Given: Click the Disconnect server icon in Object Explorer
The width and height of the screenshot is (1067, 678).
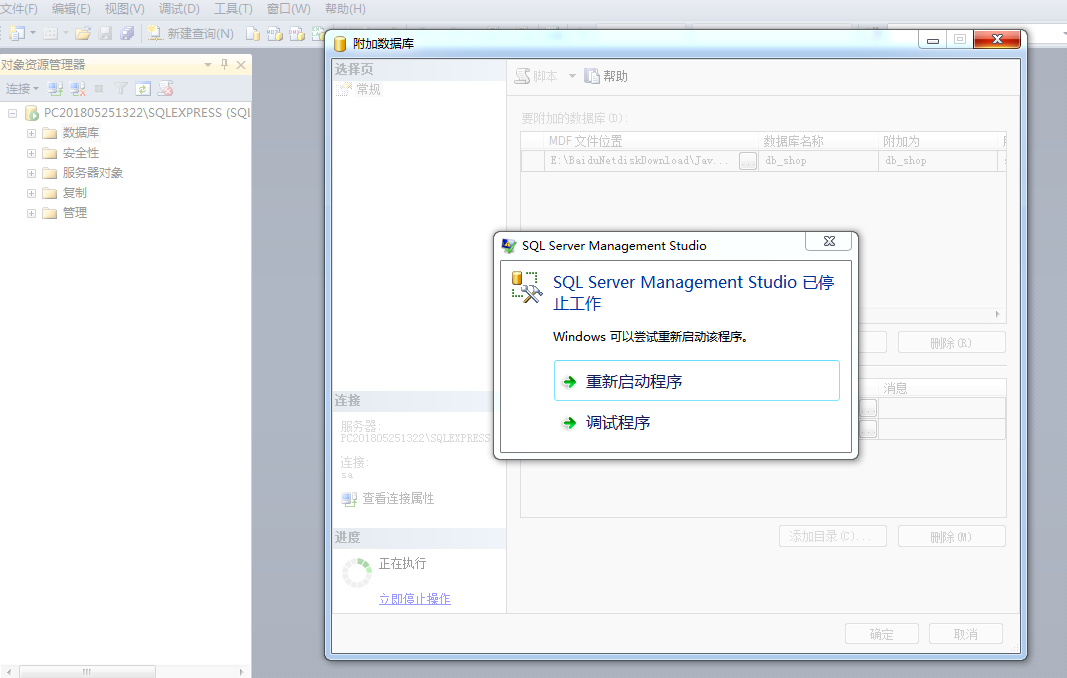Looking at the screenshot, I should [x=78, y=88].
